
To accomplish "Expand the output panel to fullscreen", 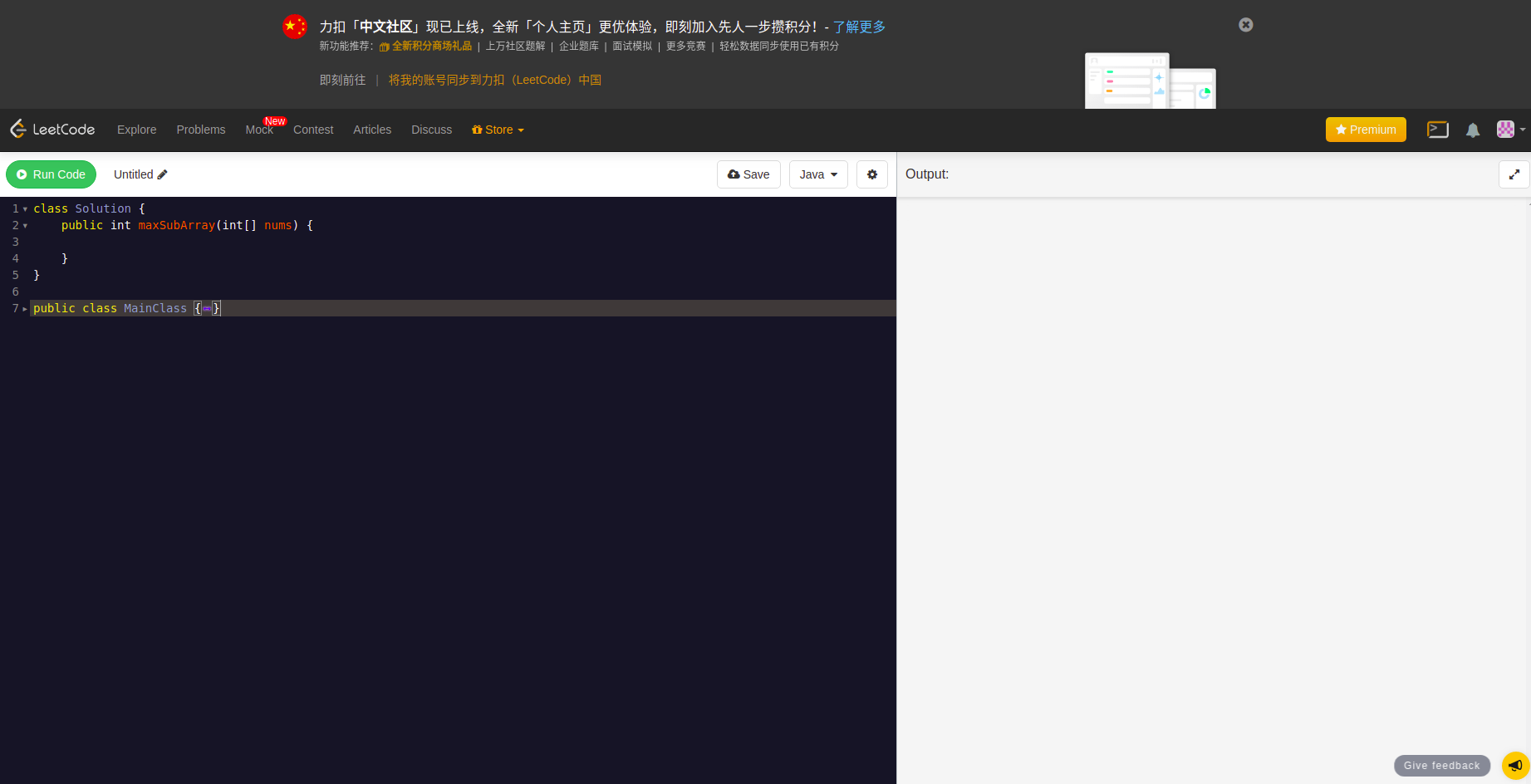I will (1514, 174).
